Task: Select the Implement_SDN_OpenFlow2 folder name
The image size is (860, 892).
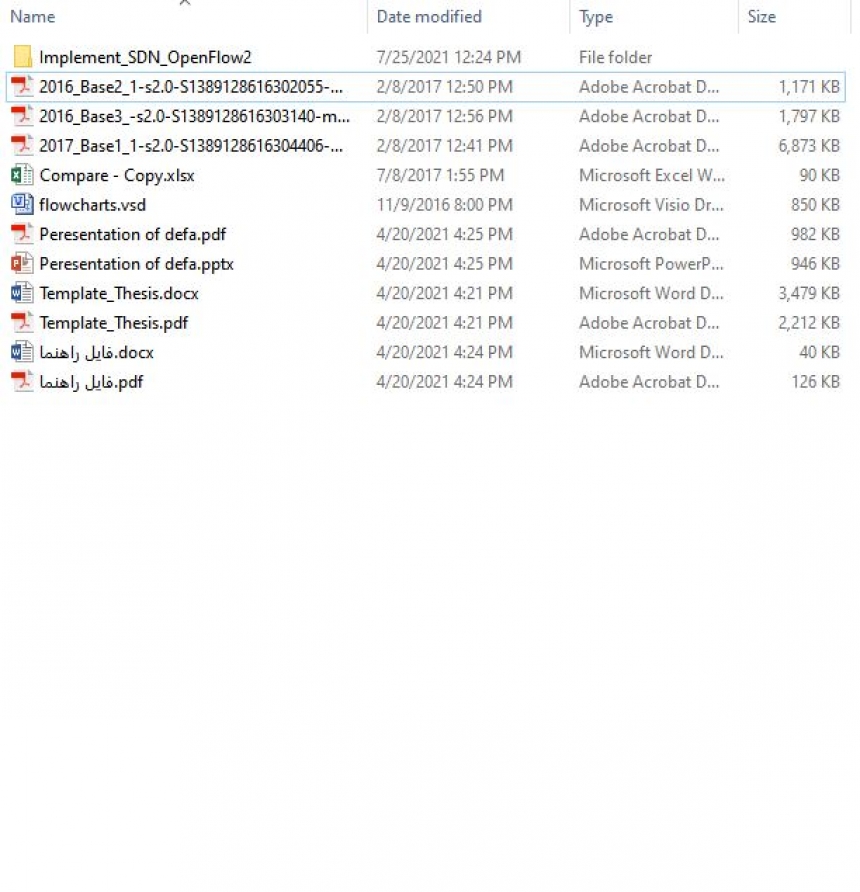Action: [145, 57]
